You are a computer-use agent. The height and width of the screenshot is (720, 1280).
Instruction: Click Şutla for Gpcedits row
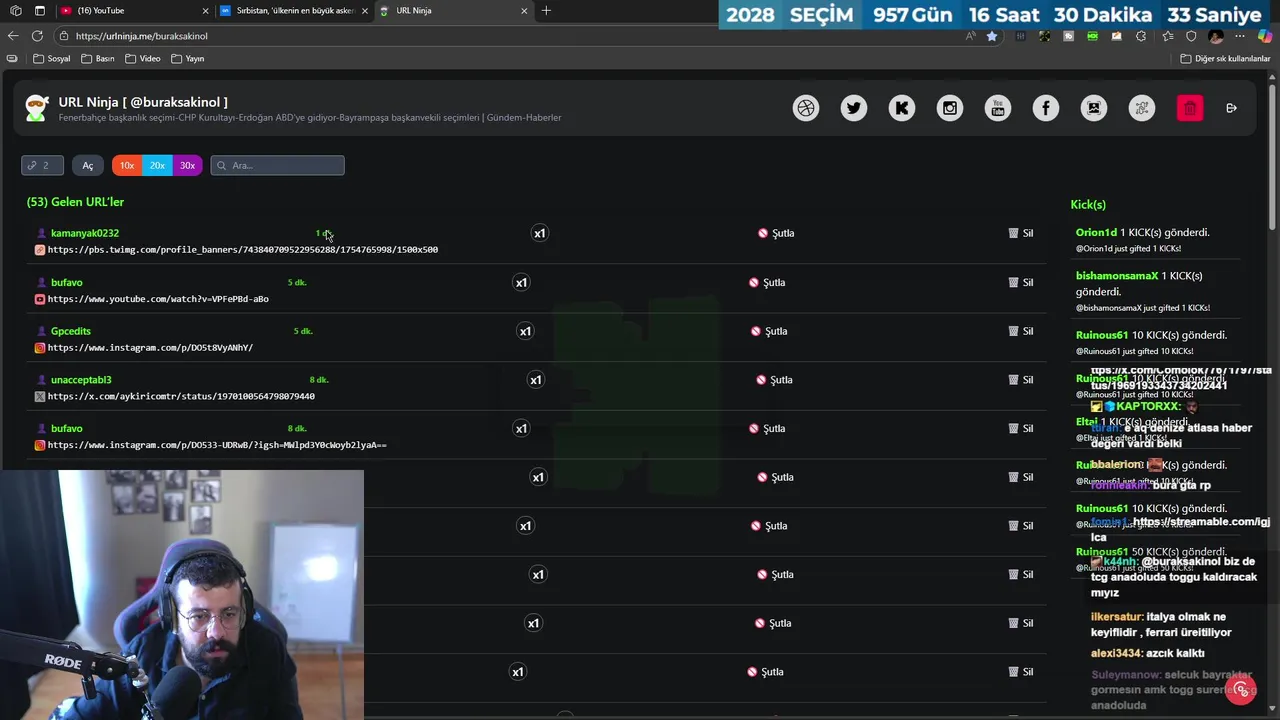(x=769, y=331)
